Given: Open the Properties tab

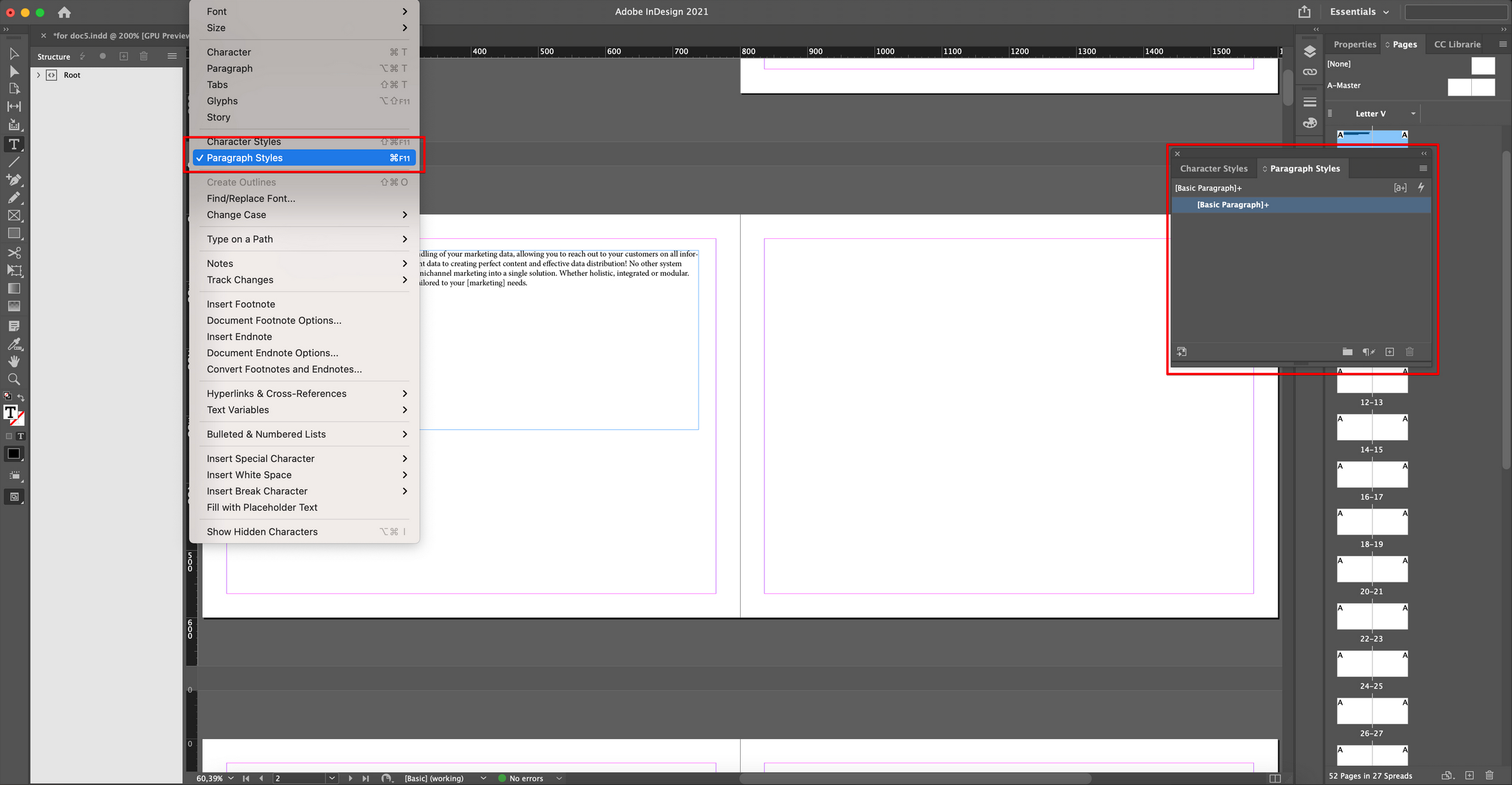Looking at the screenshot, I should 1354,44.
